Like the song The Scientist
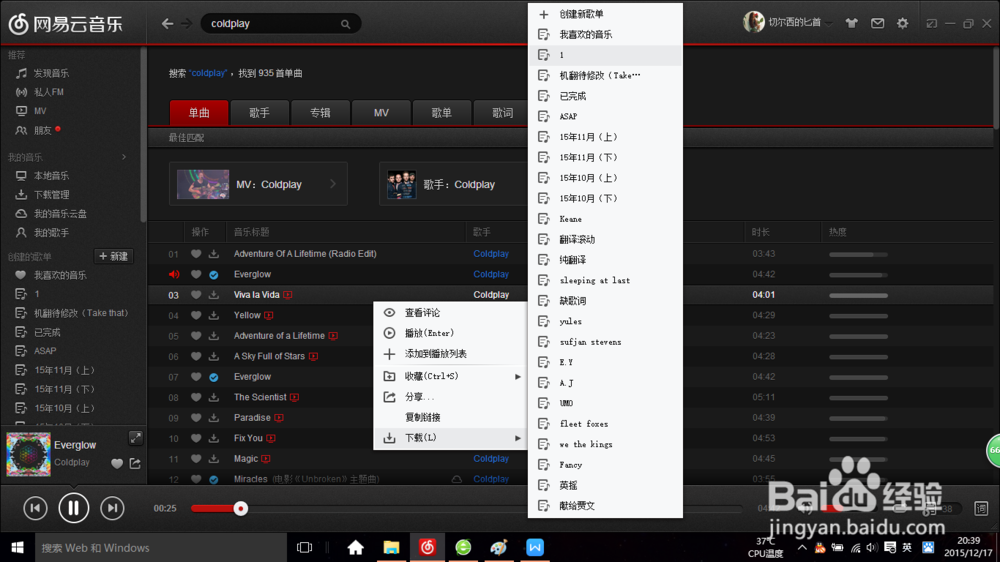The width and height of the screenshot is (1000, 562). click(196, 397)
